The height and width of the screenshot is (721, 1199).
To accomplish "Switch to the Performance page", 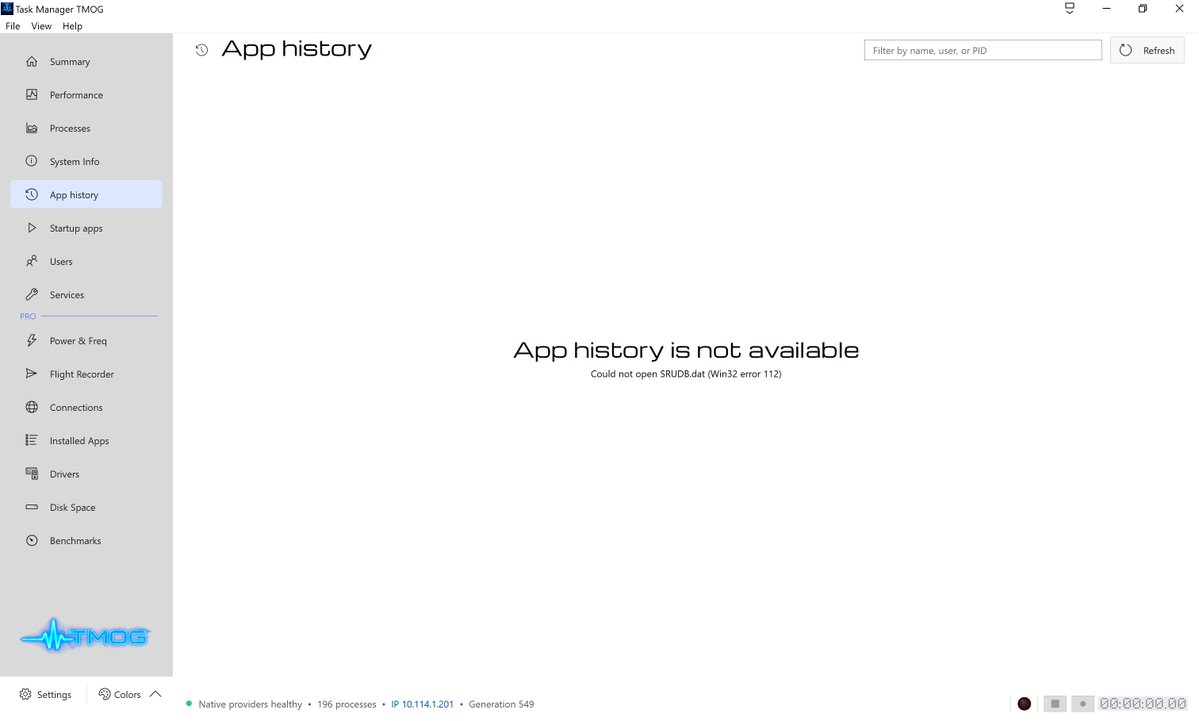I will (86, 95).
